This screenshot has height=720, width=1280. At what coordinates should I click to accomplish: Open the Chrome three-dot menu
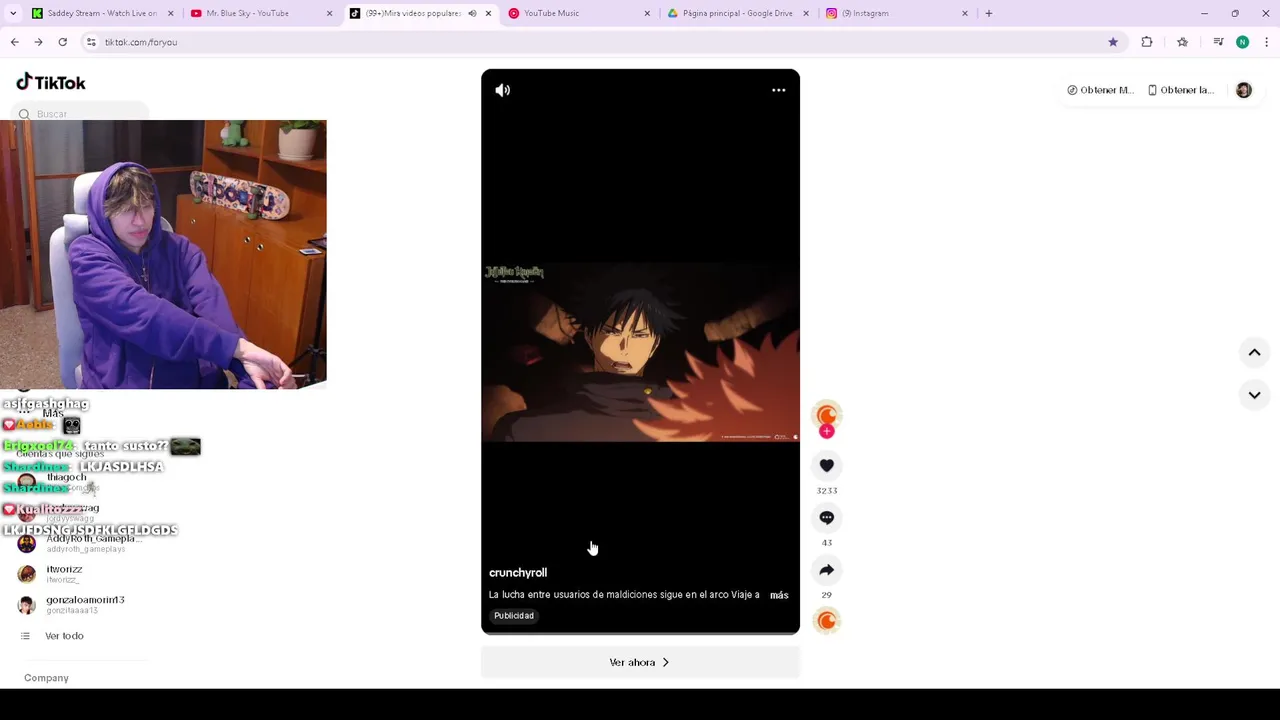tap(1266, 42)
